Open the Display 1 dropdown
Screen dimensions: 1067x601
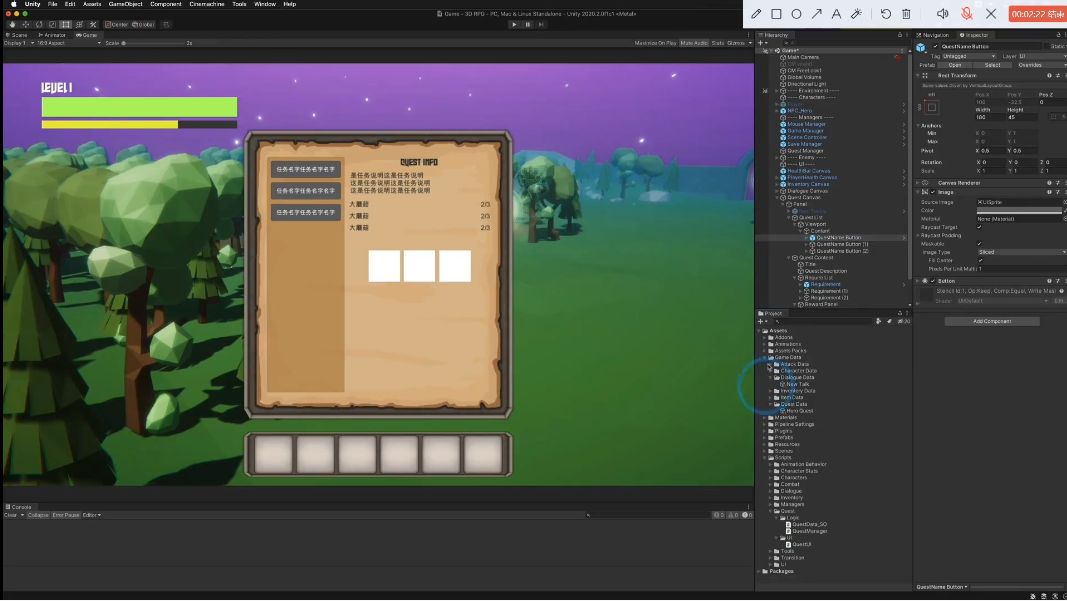18,43
